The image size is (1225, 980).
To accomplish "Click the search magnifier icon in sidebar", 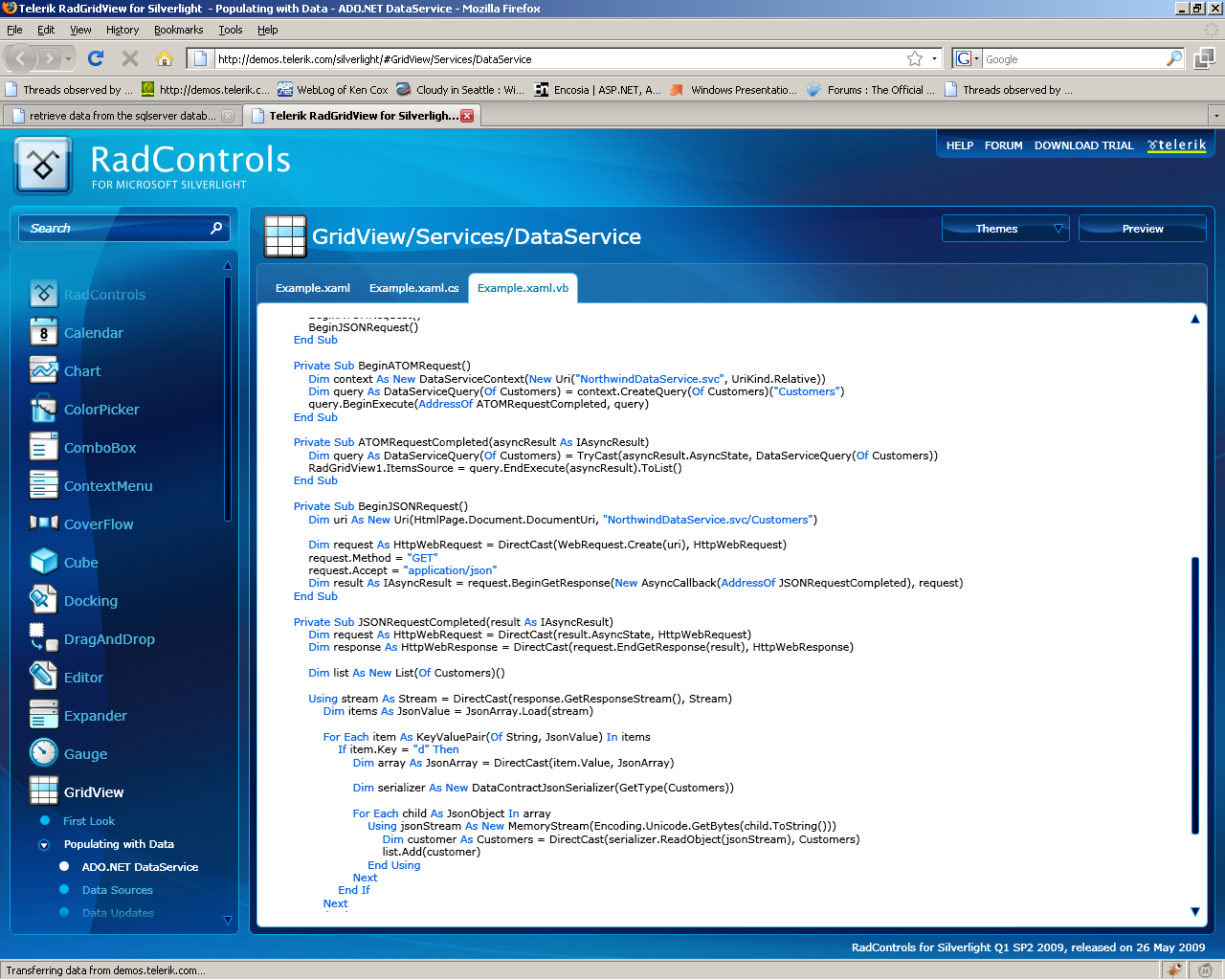I will click(x=216, y=228).
